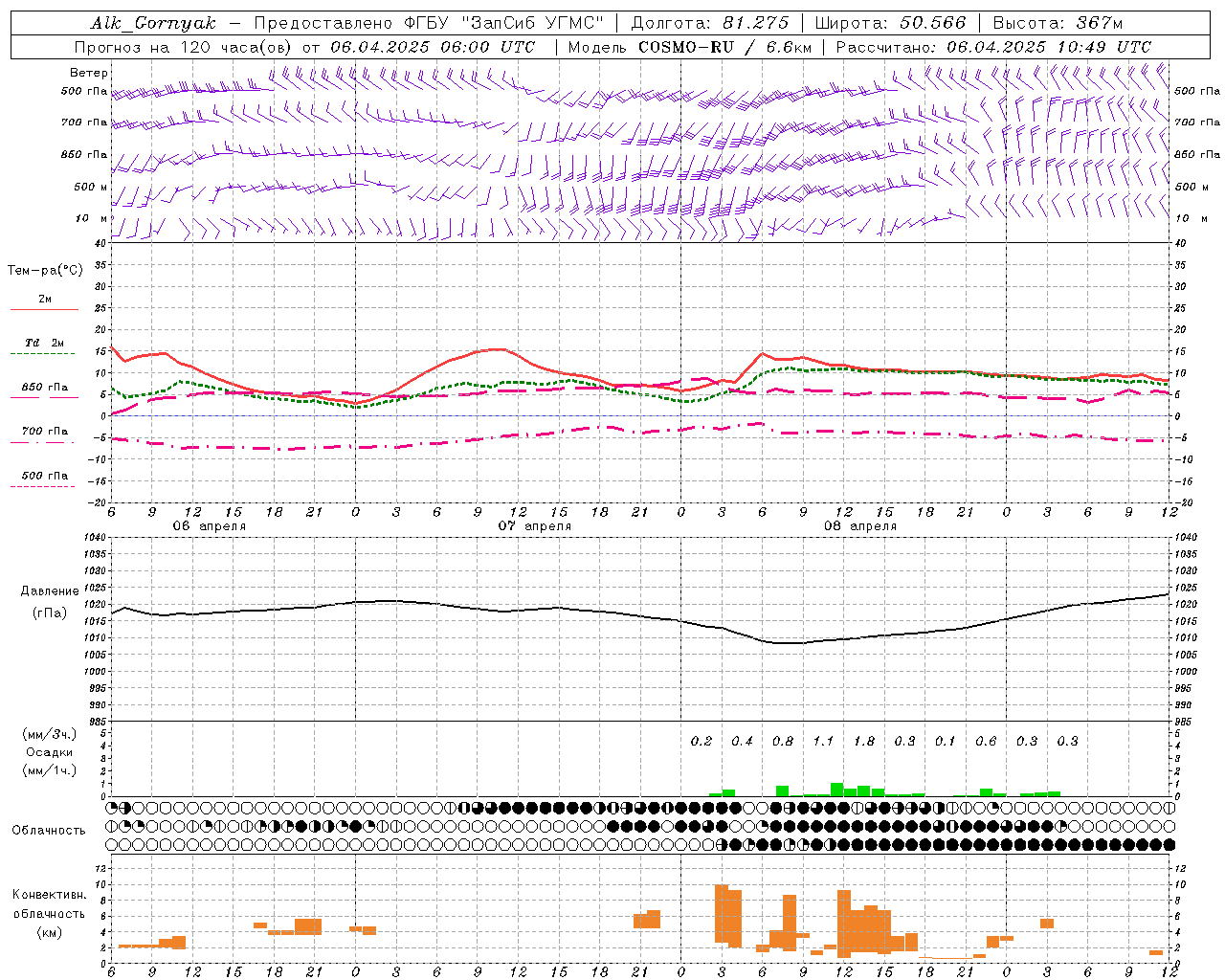Select the model name COSMO-RU / 6.6км
1225x980 pixels.
click(725, 47)
